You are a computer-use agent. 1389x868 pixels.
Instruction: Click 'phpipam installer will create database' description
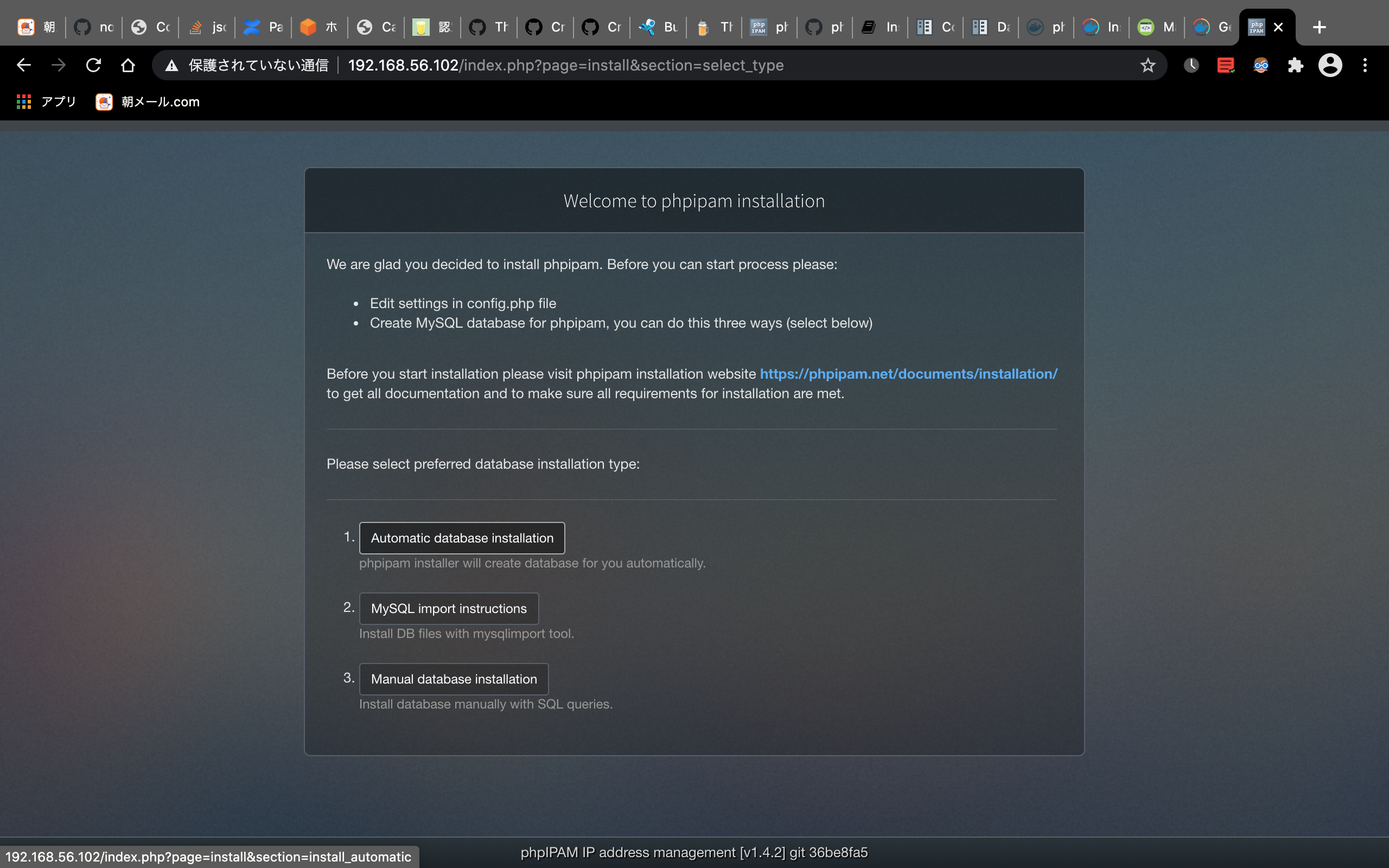(x=532, y=563)
